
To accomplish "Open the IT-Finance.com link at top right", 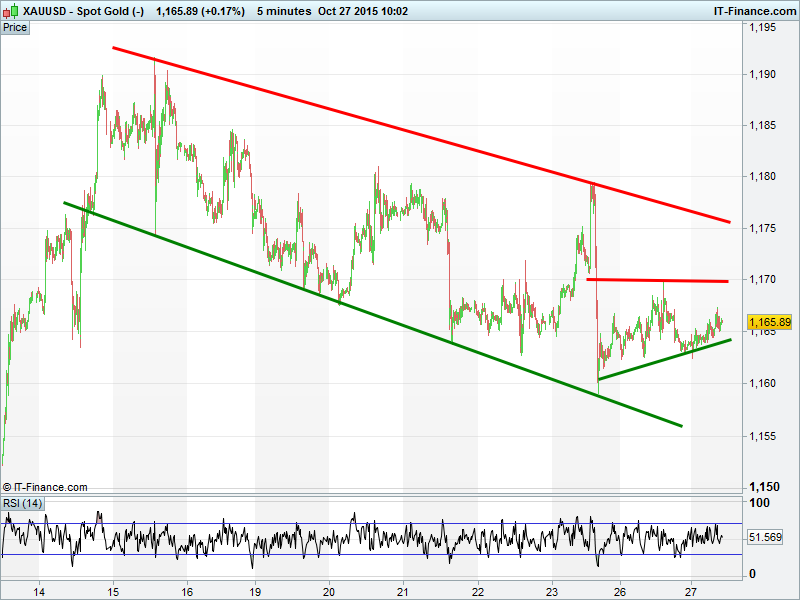I will coord(754,11).
